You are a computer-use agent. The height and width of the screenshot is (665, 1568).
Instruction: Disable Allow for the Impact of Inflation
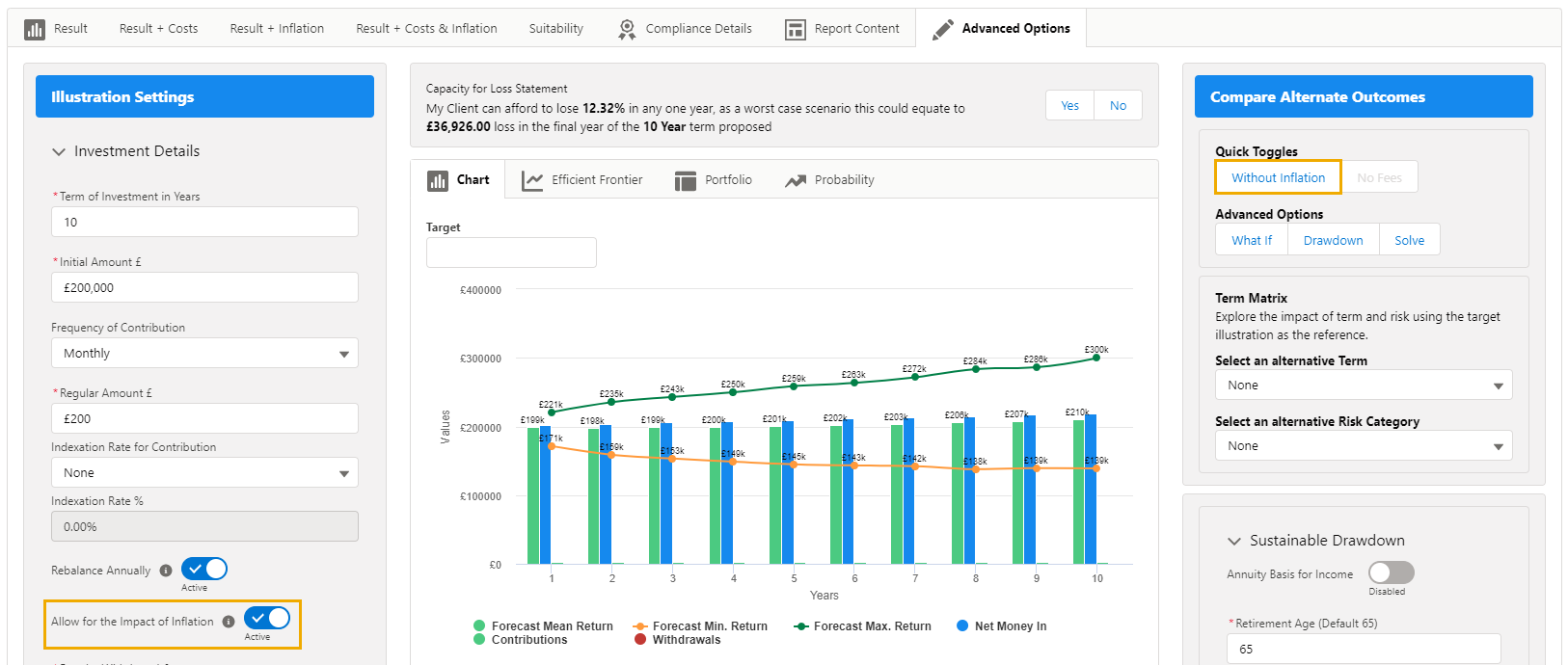tap(267, 618)
